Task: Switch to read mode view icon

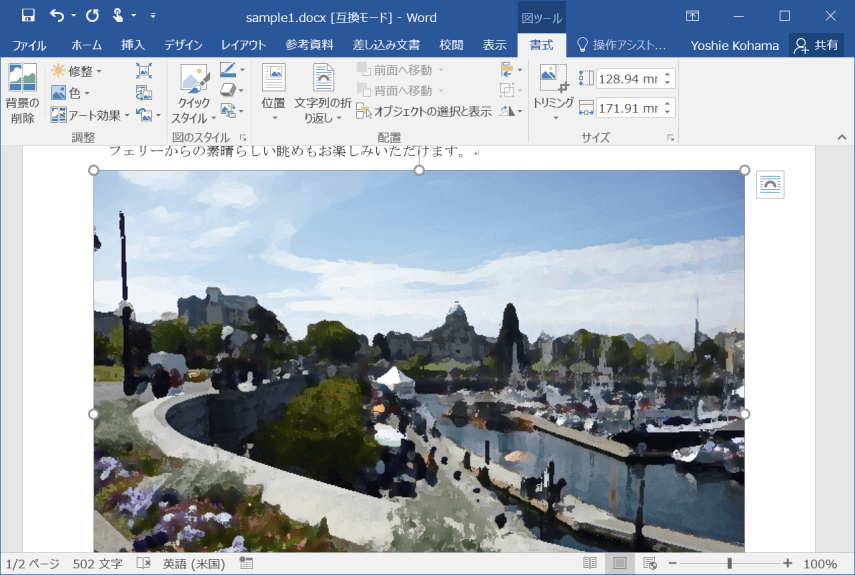Action: (589, 563)
